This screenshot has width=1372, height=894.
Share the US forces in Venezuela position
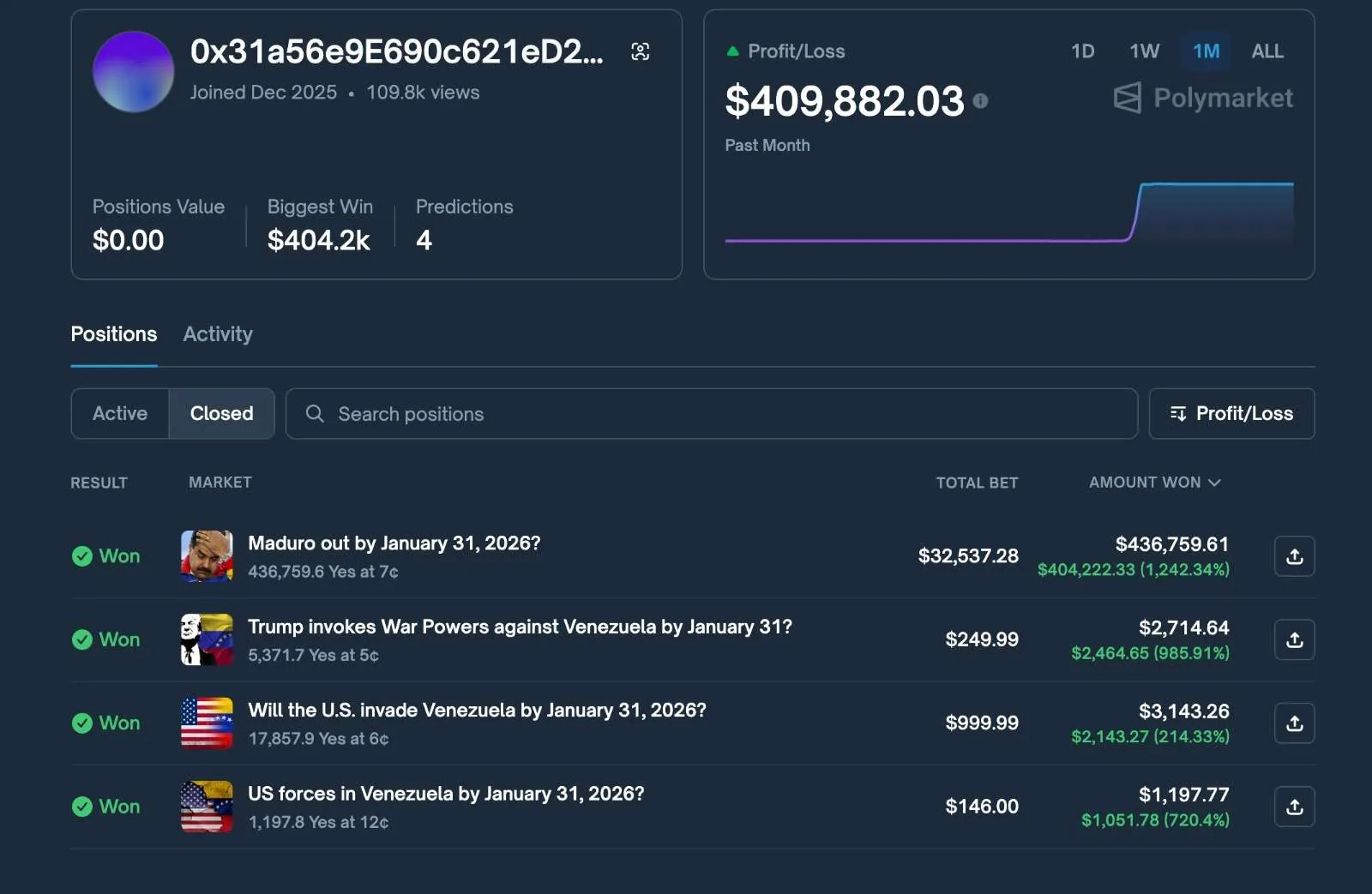tap(1294, 807)
